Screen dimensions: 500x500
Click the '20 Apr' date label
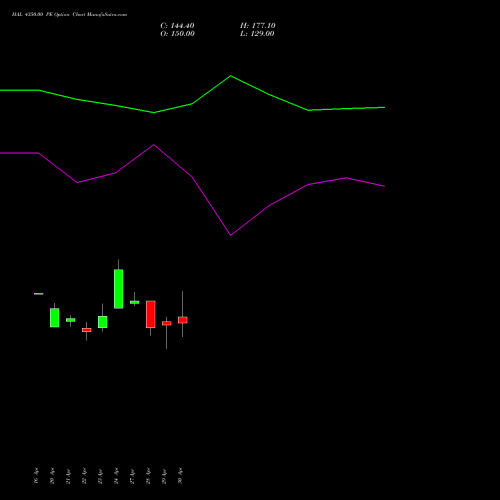click(x=52, y=476)
